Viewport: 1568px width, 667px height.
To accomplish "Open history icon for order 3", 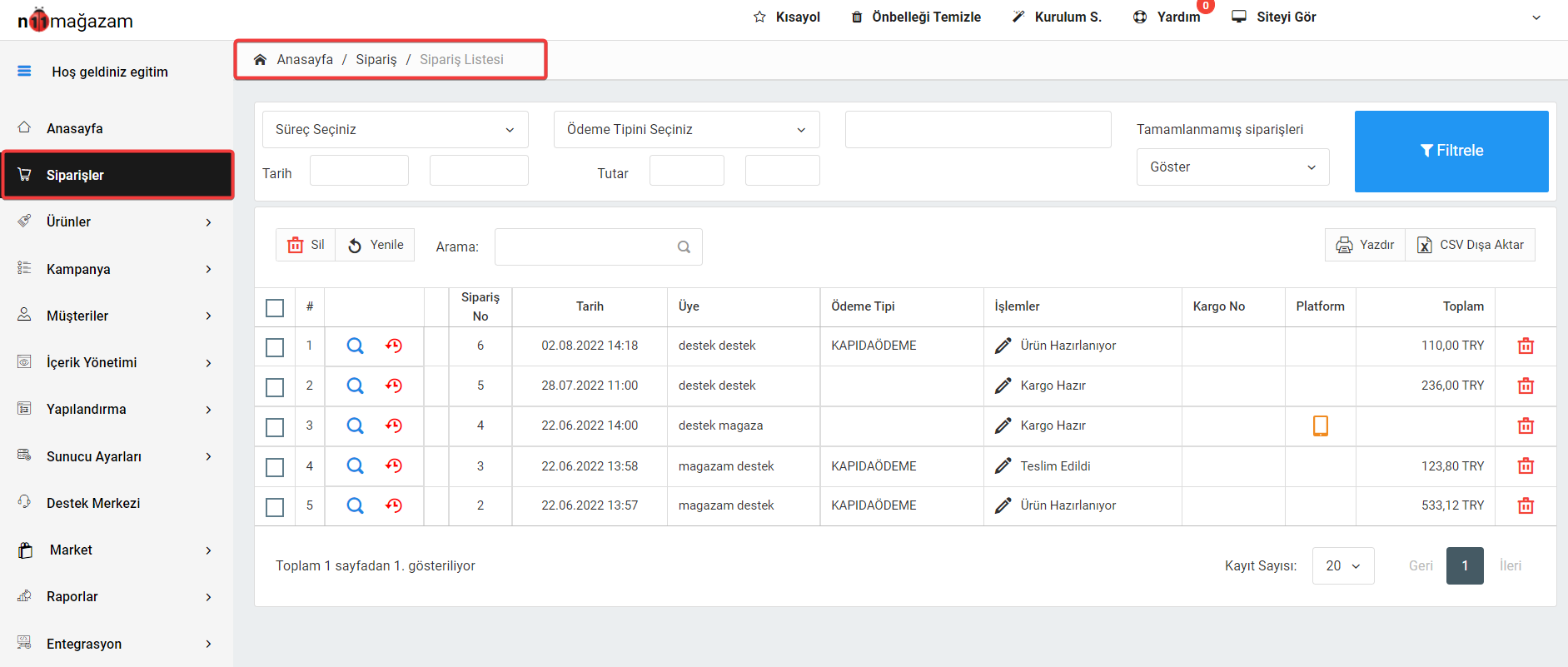I will pyautogui.click(x=394, y=465).
